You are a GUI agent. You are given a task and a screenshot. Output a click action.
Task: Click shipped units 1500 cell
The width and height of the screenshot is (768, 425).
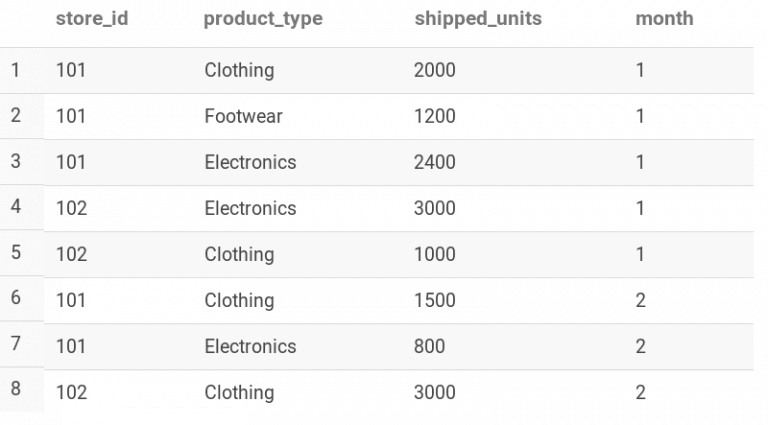pyautogui.click(x=435, y=300)
